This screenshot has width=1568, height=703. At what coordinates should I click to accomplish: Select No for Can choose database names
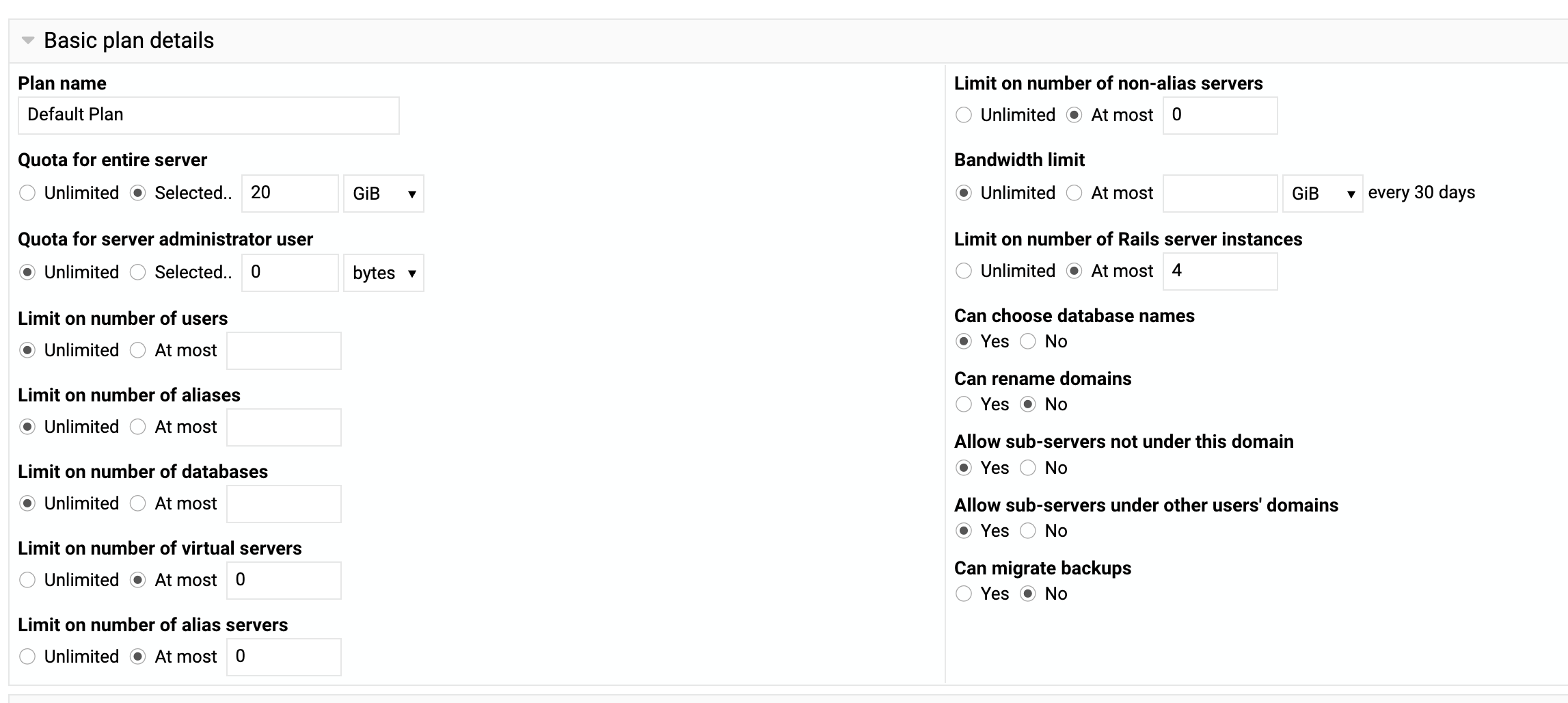point(1028,342)
